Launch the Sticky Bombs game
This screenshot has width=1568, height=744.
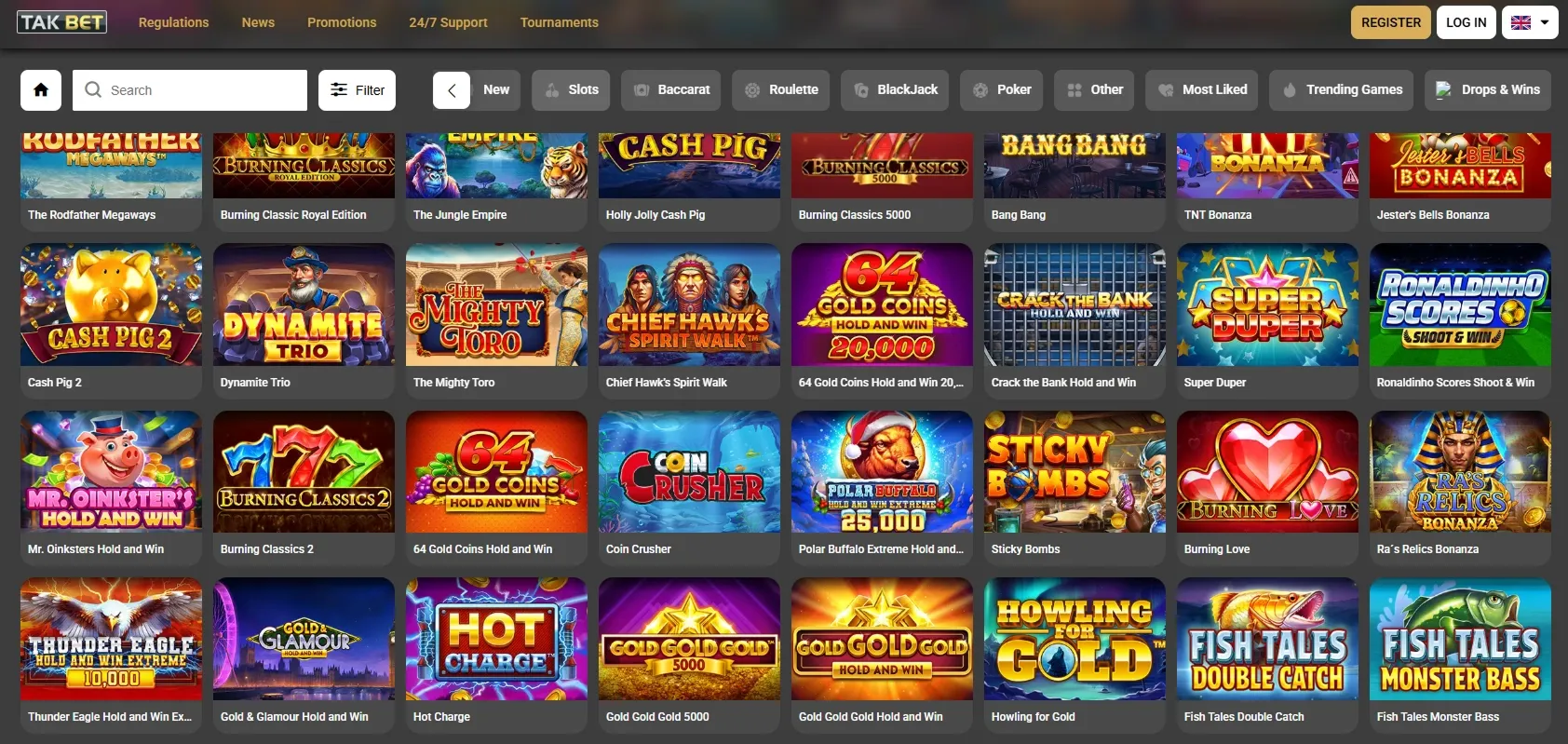(x=1075, y=472)
